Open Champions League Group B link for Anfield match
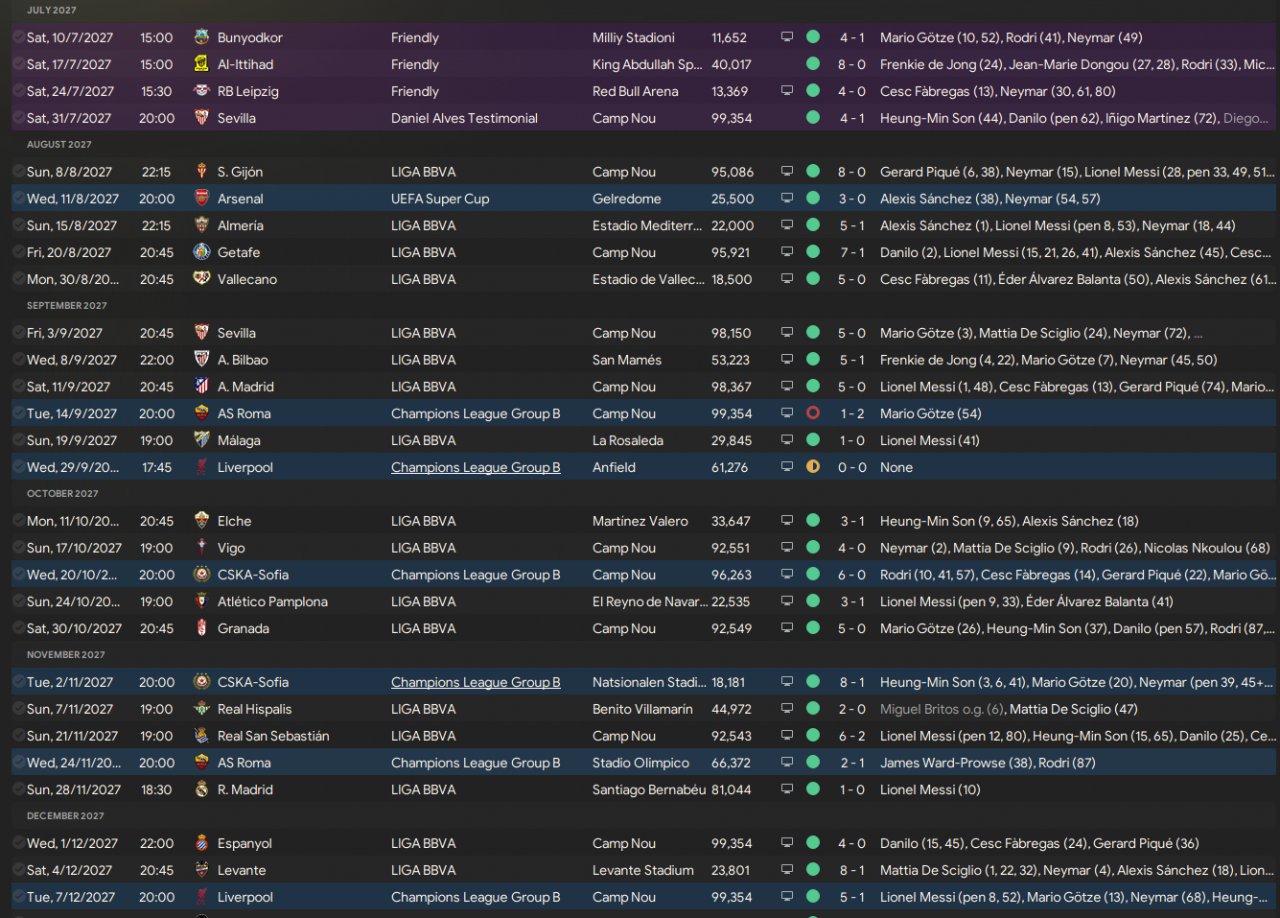1280x918 pixels. [x=475, y=468]
